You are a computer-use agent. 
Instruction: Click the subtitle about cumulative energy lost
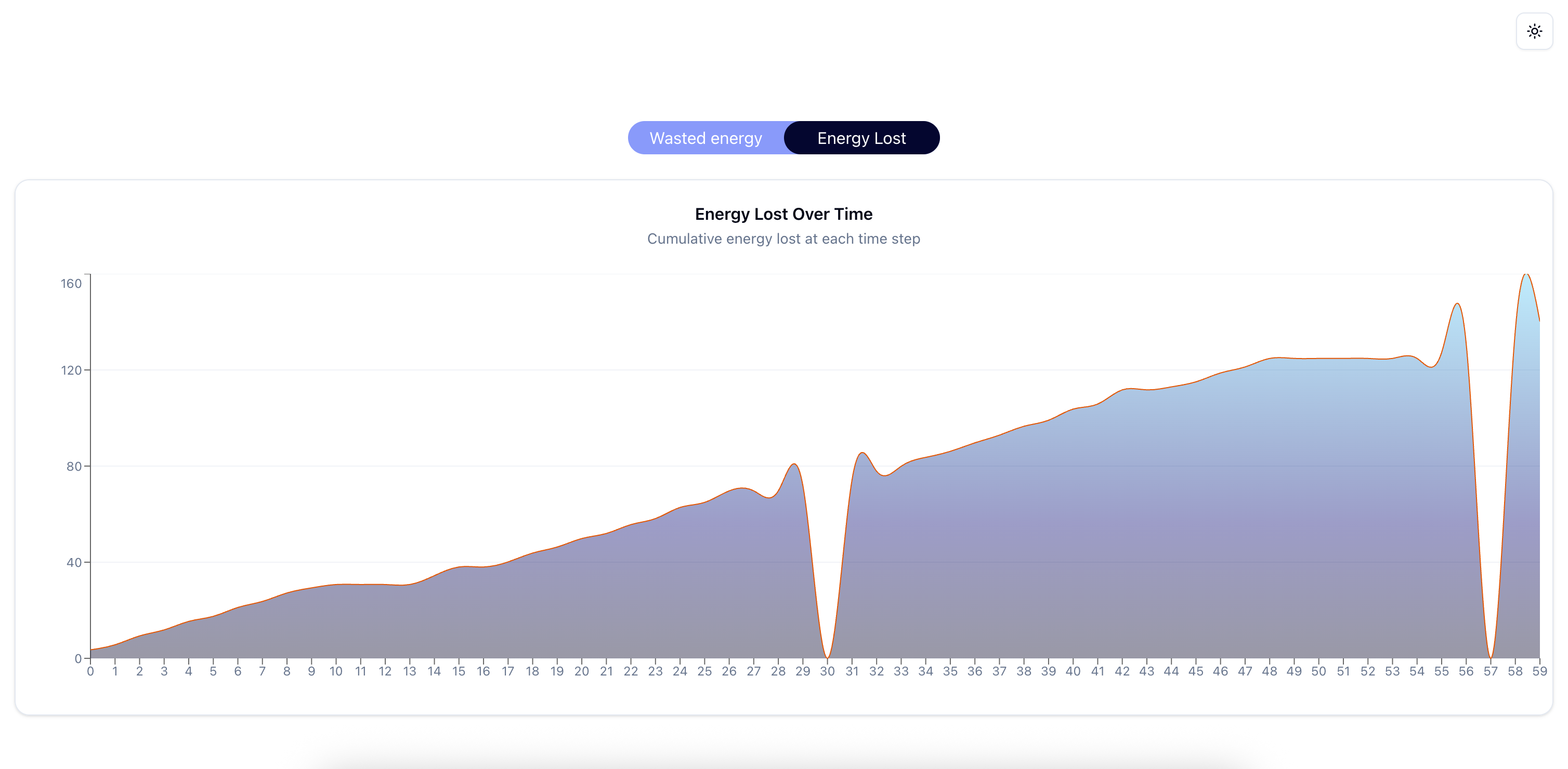[x=783, y=238]
